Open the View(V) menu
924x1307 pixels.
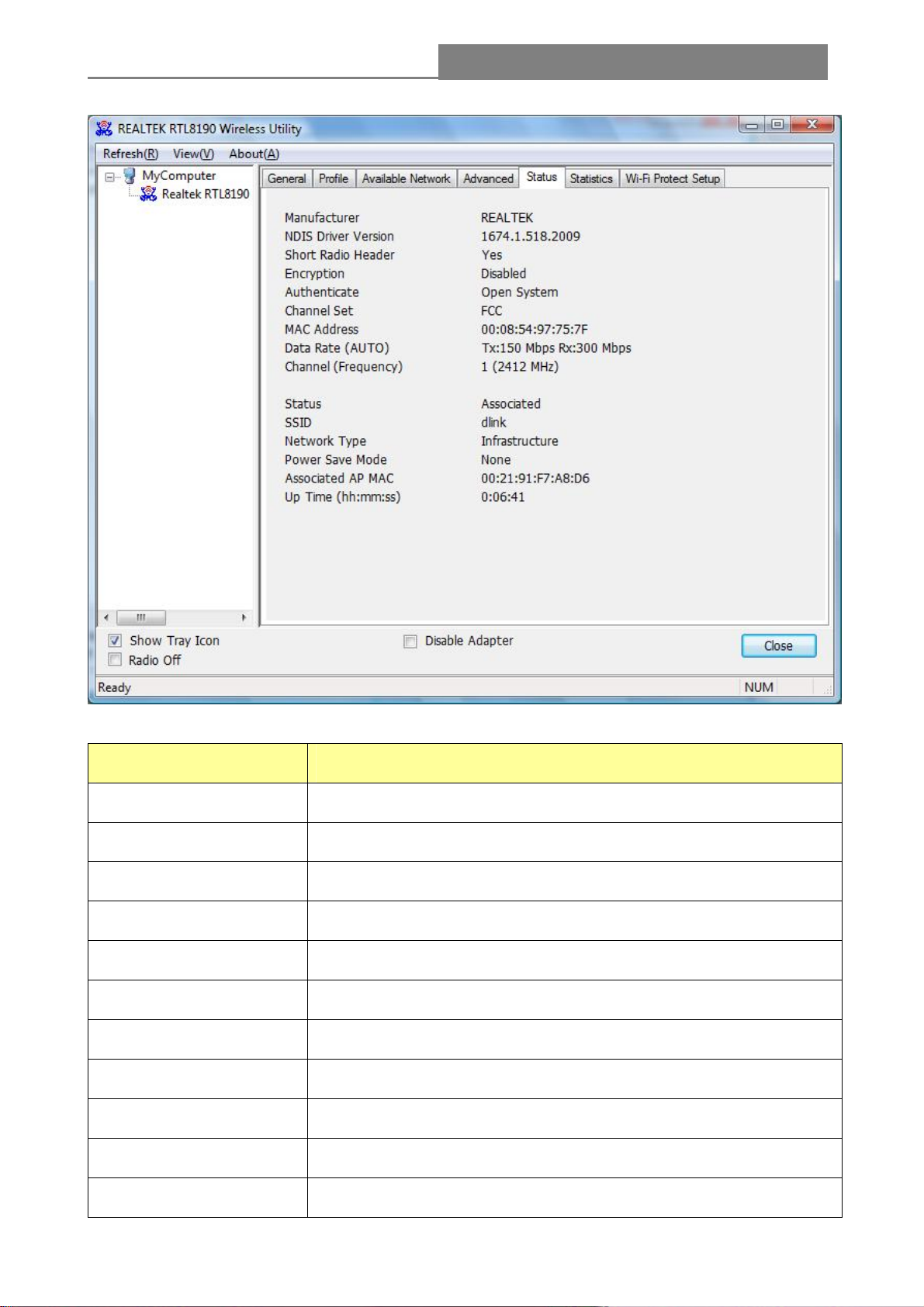193,154
